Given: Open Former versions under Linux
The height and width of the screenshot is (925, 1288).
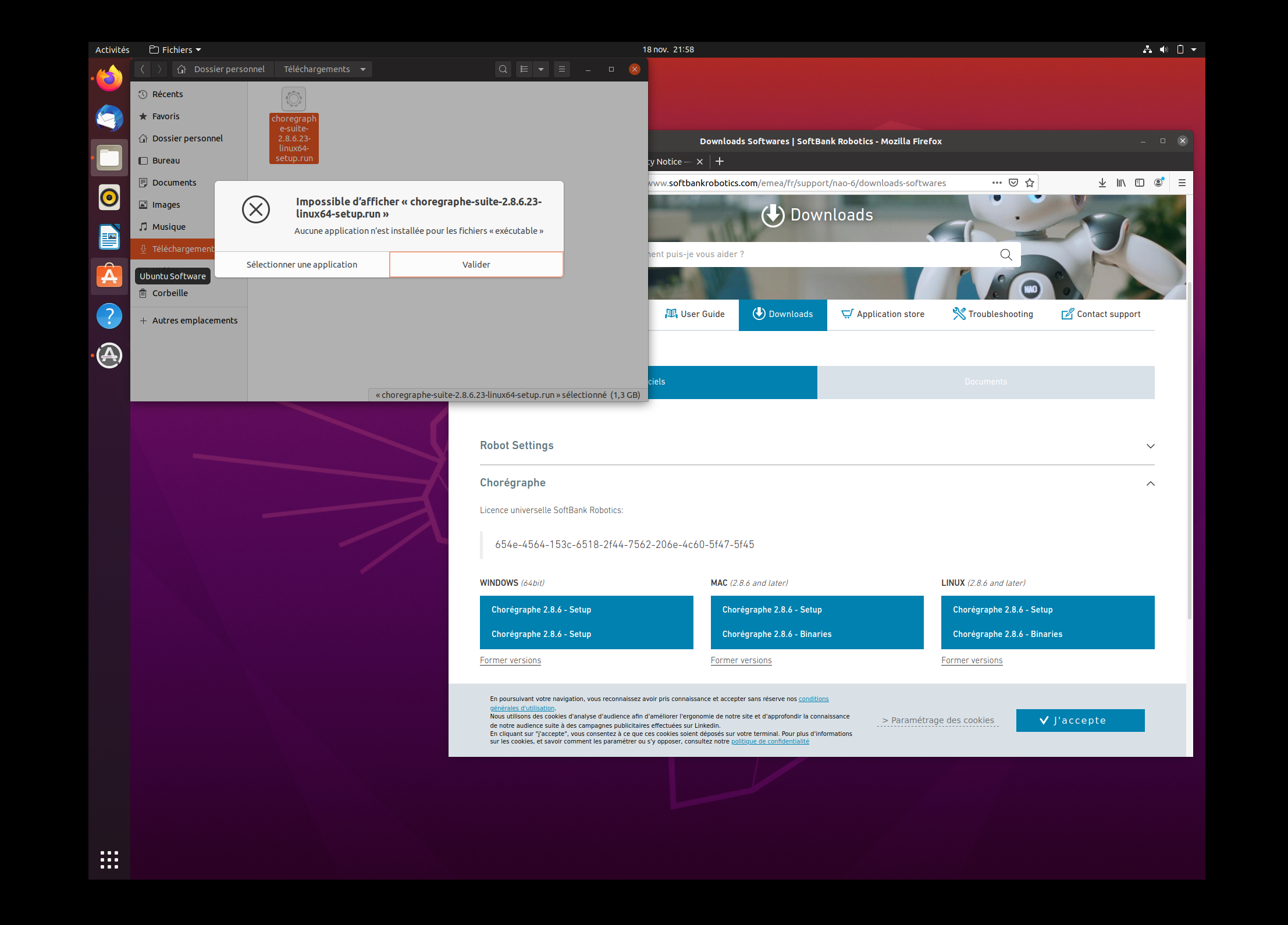Looking at the screenshot, I should coord(972,660).
